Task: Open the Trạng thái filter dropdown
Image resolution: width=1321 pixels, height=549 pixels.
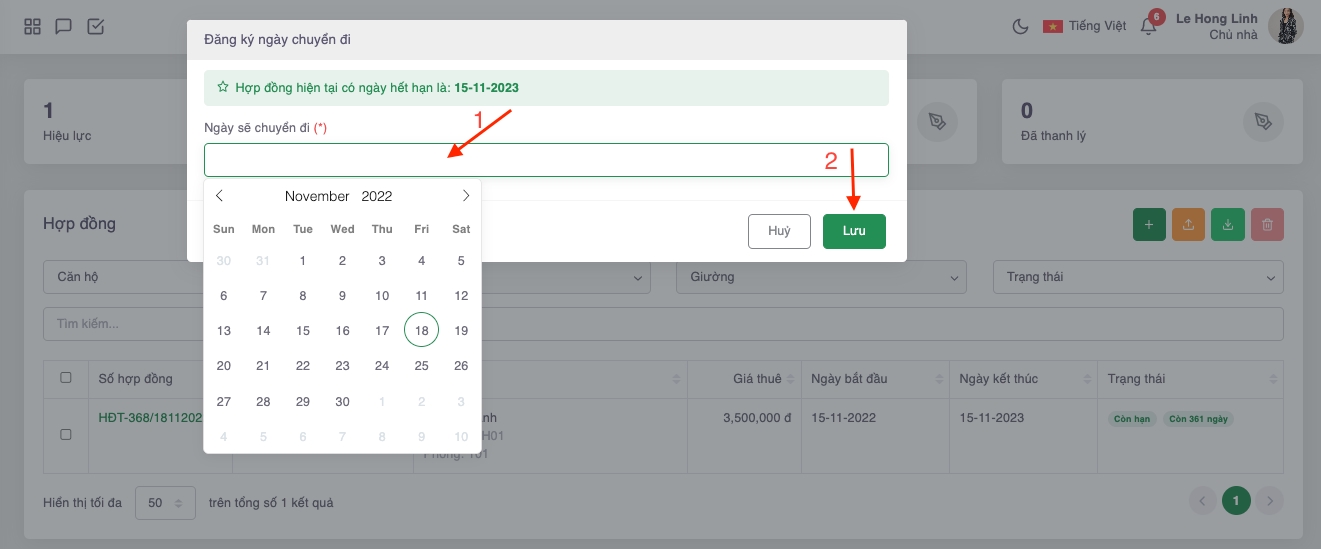Action: [1137, 277]
